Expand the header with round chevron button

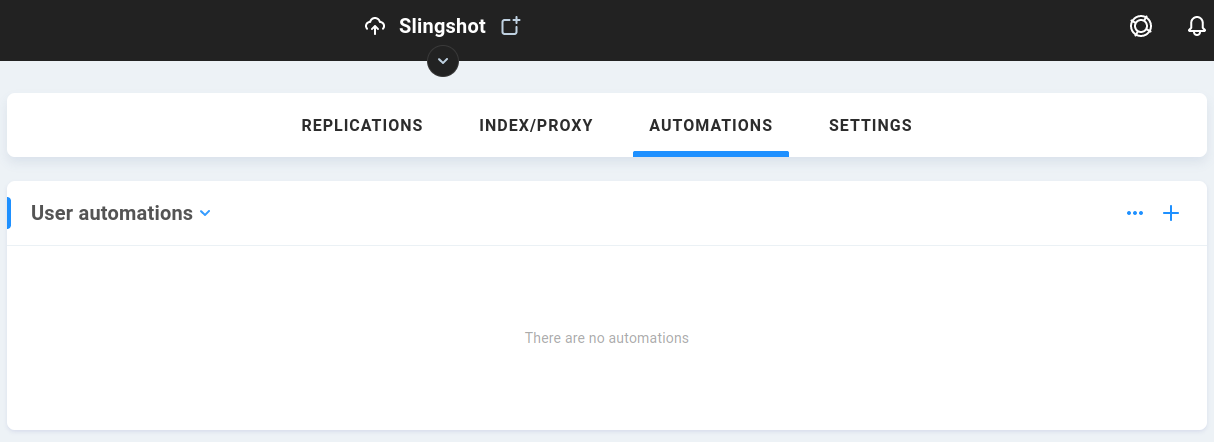pyautogui.click(x=443, y=61)
